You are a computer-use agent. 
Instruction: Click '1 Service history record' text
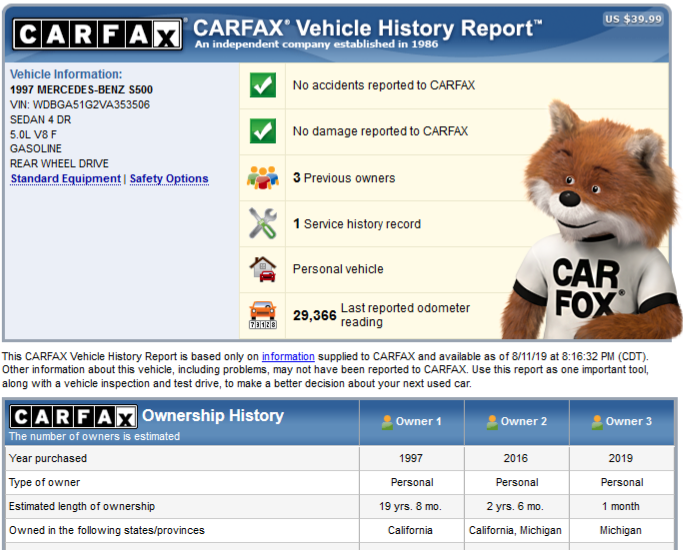357,224
